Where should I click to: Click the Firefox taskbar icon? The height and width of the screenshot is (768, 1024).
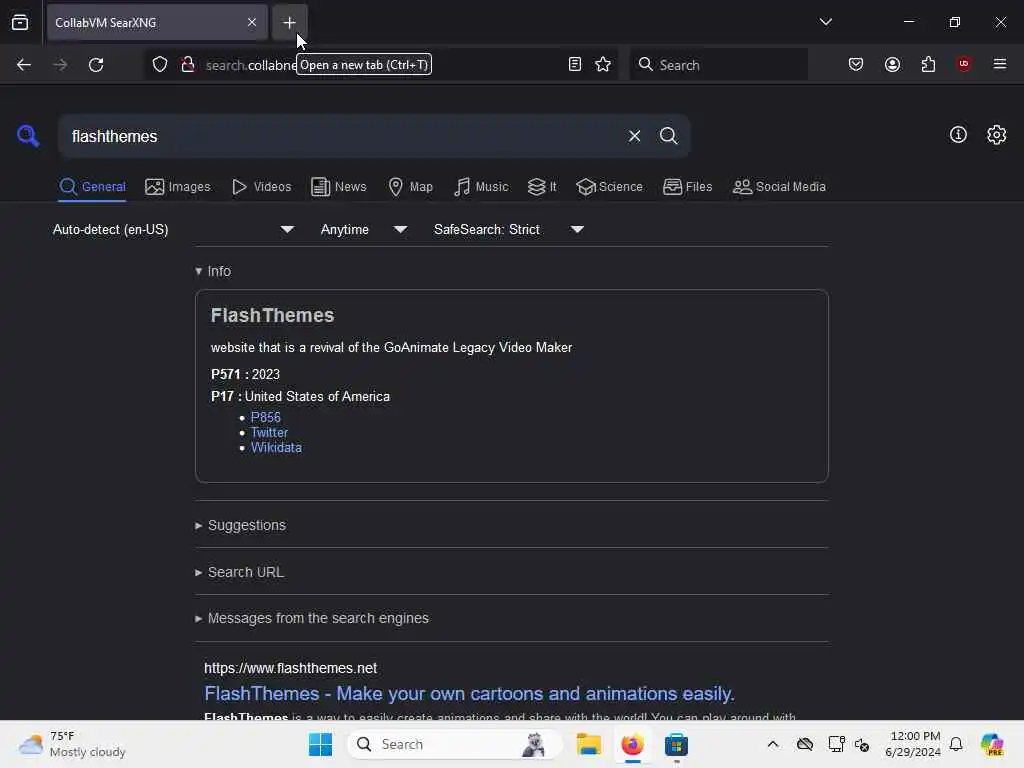click(632, 744)
